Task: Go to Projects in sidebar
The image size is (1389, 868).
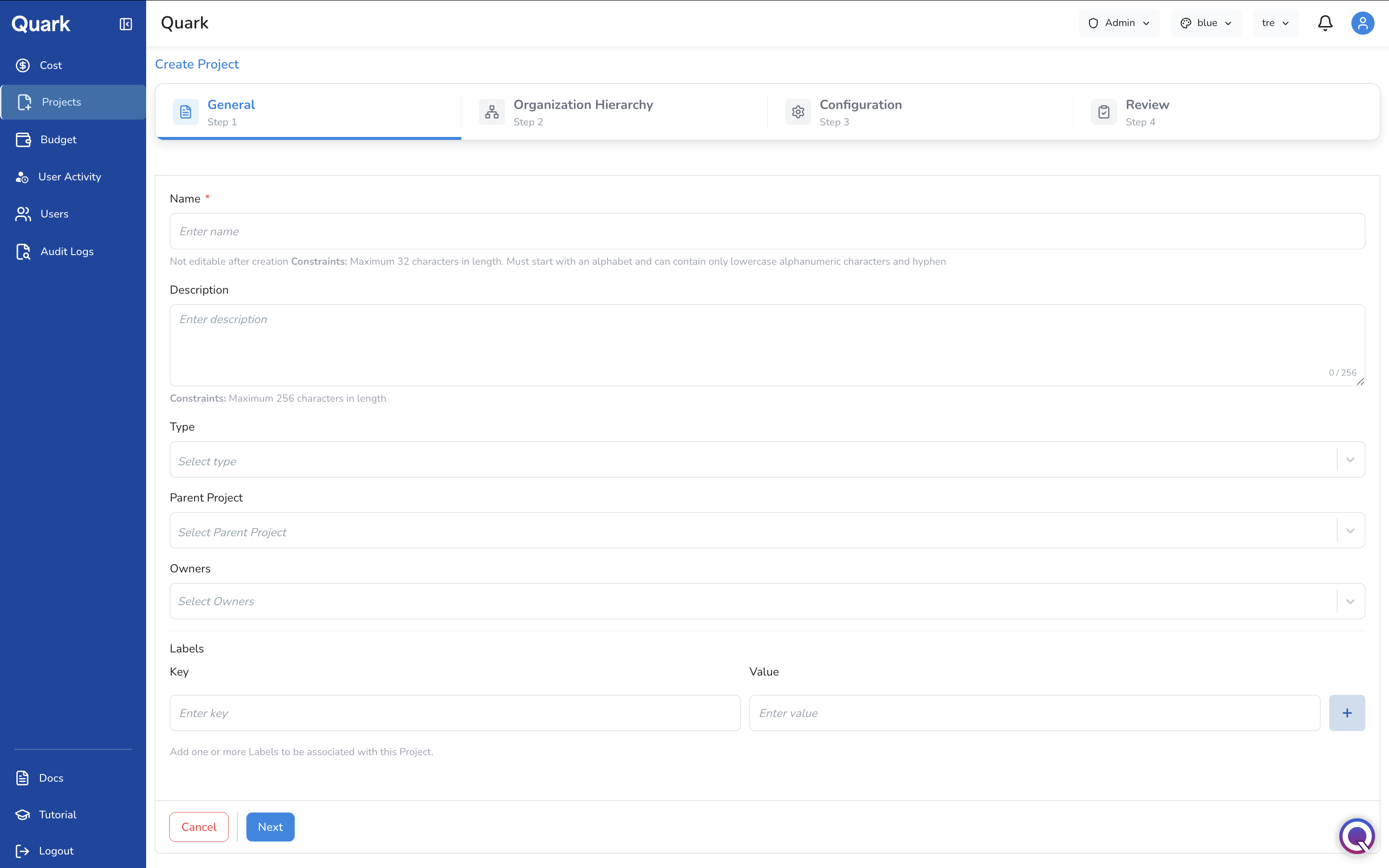Action: coord(73,102)
